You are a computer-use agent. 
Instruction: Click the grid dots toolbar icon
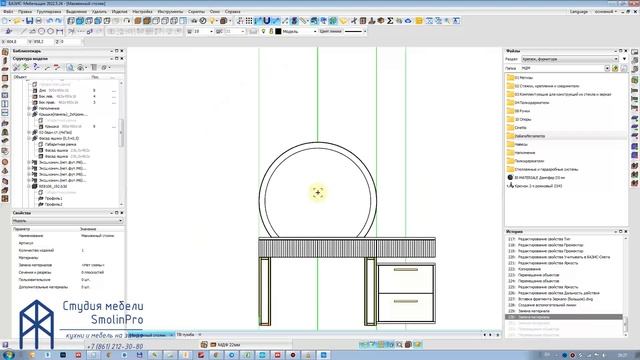pos(249,20)
